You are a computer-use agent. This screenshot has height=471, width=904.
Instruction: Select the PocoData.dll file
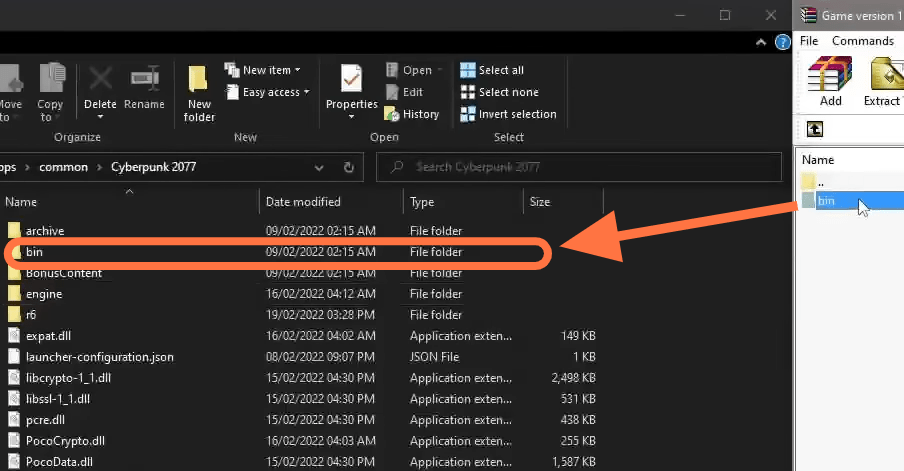59,462
